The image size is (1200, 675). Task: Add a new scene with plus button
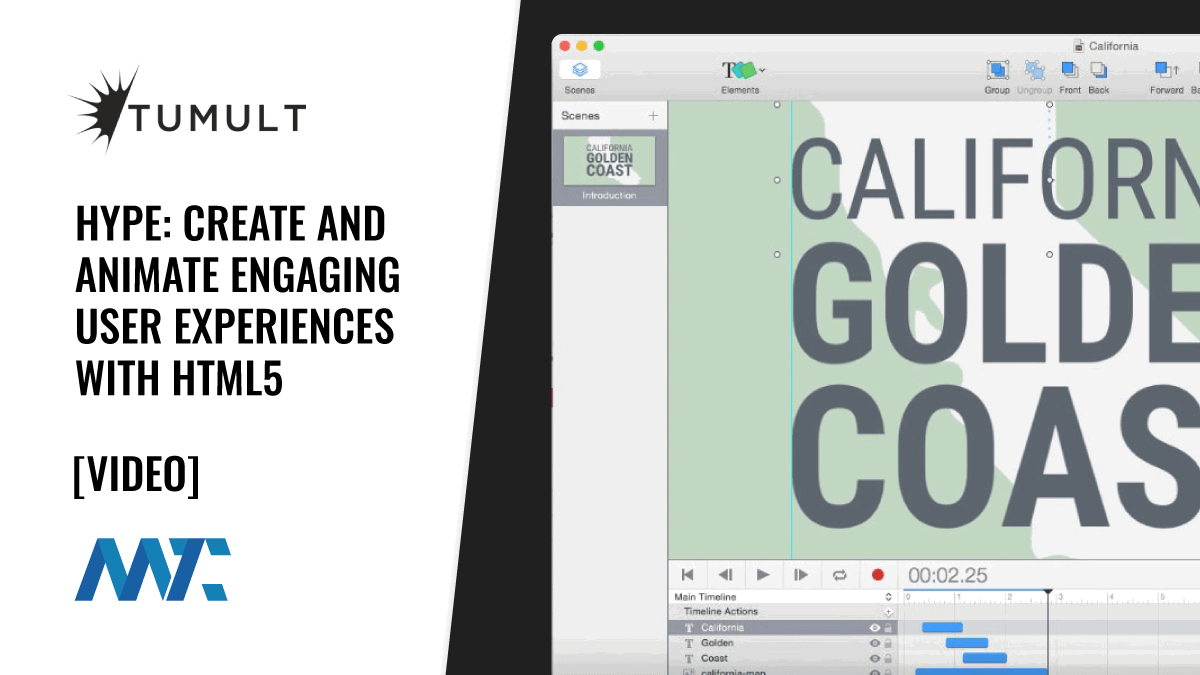[x=654, y=116]
